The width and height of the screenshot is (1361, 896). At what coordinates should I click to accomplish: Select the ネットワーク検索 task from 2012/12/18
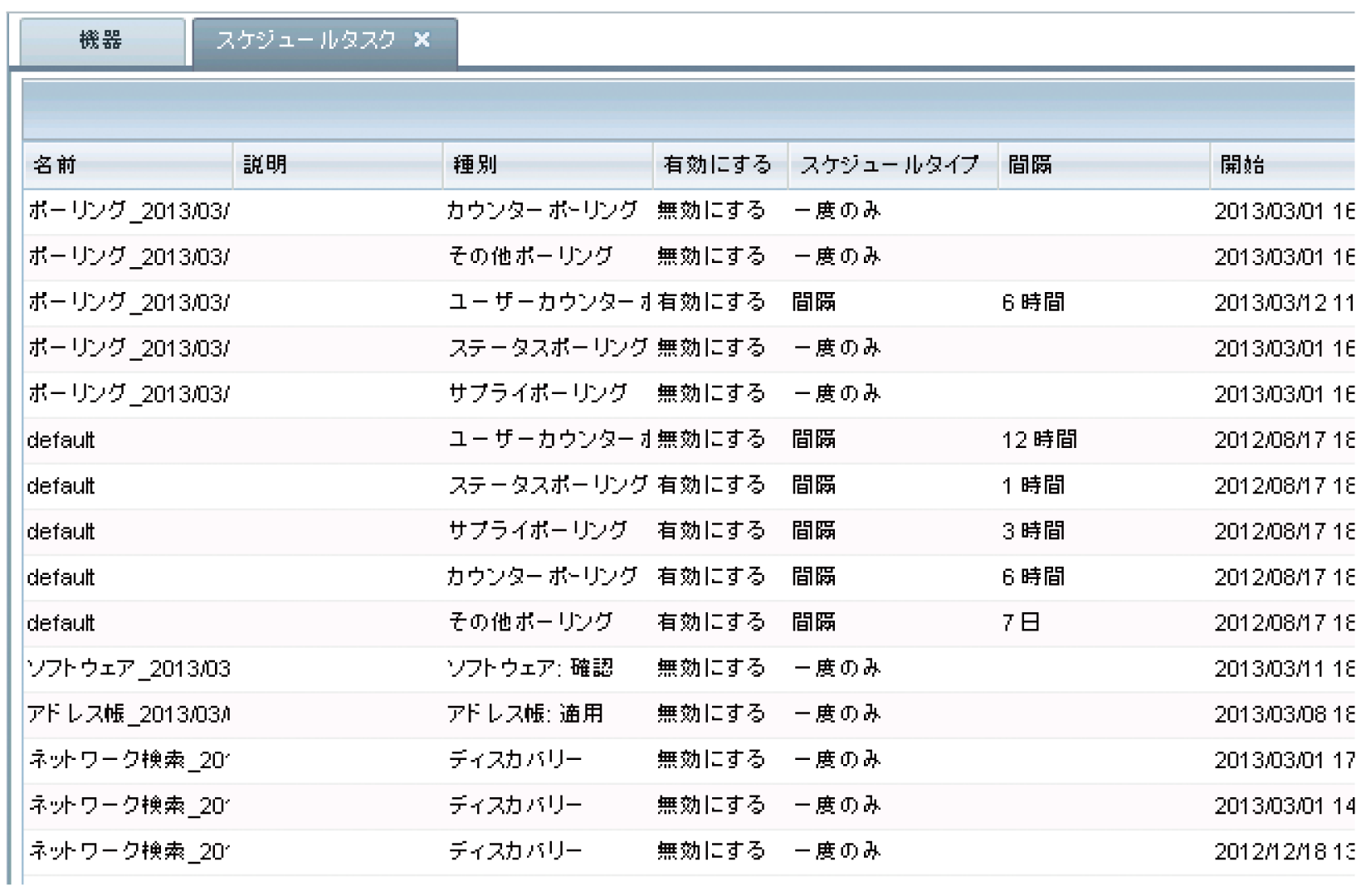coord(332,850)
